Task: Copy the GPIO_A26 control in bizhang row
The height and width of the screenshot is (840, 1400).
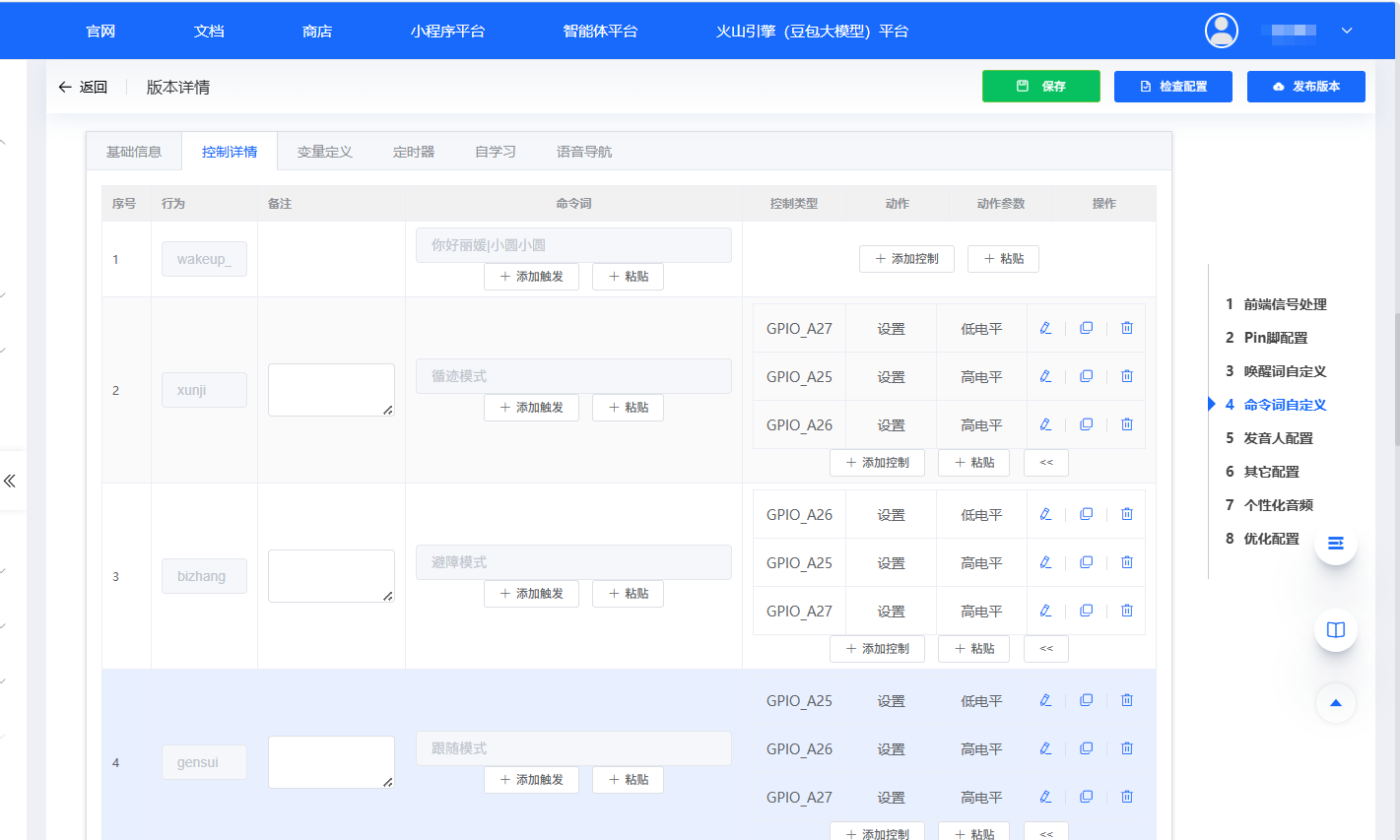Action: pyautogui.click(x=1086, y=514)
